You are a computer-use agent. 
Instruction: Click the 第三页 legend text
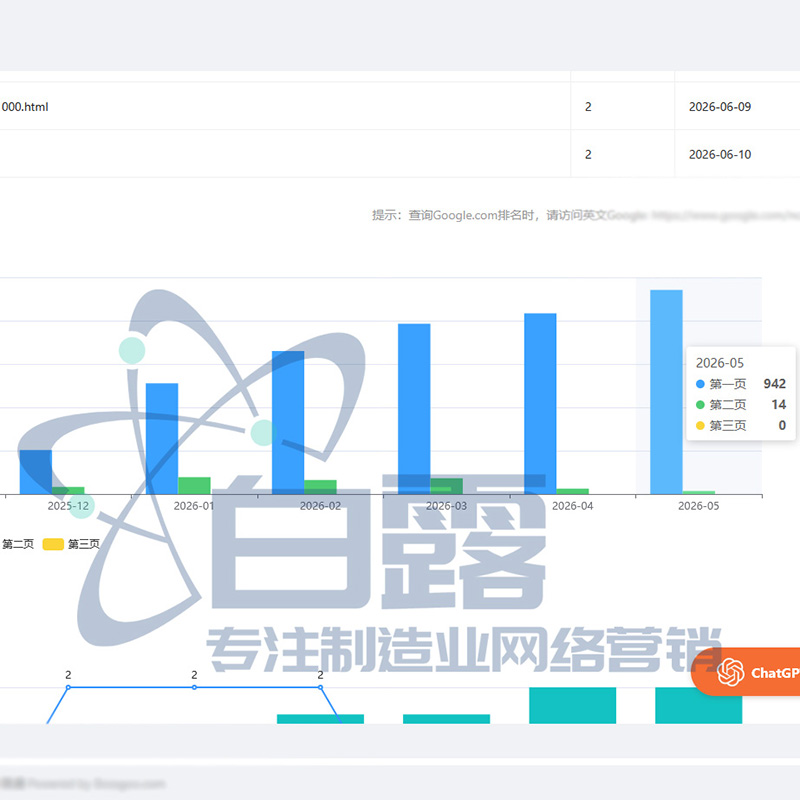[x=84, y=544]
